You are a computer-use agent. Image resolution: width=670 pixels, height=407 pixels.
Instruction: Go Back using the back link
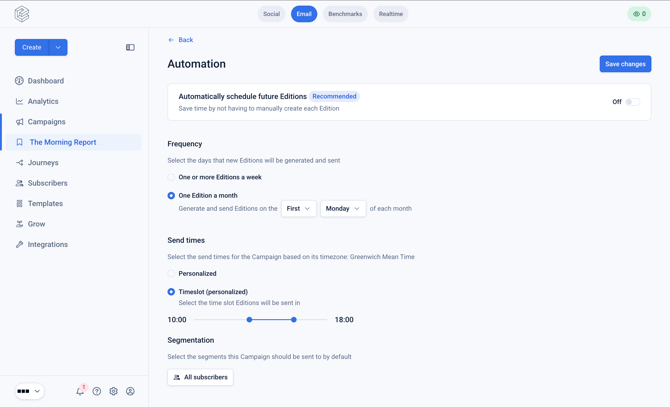(x=181, y=40)
